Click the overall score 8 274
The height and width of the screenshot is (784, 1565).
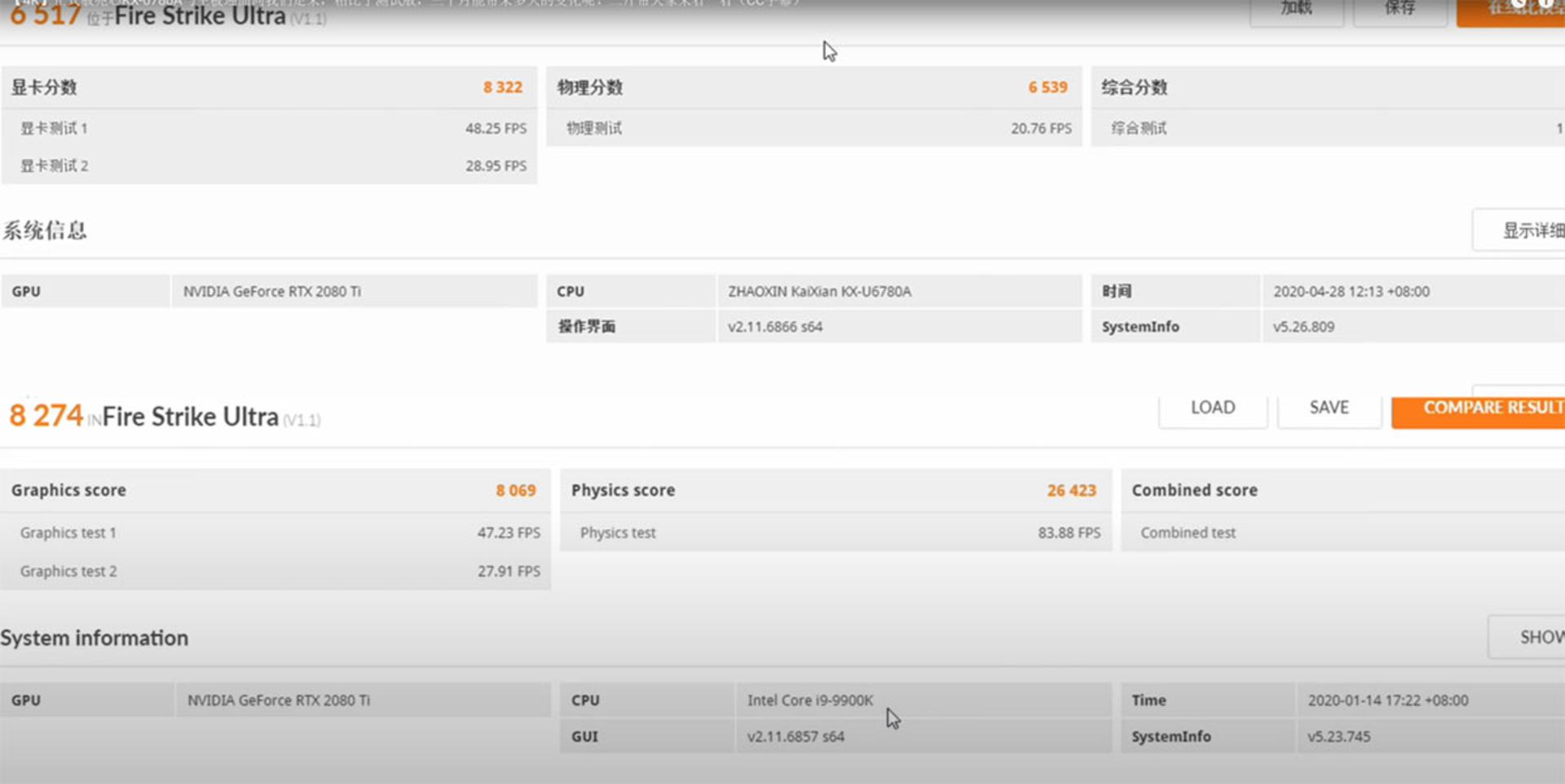[x=46, y=416]
